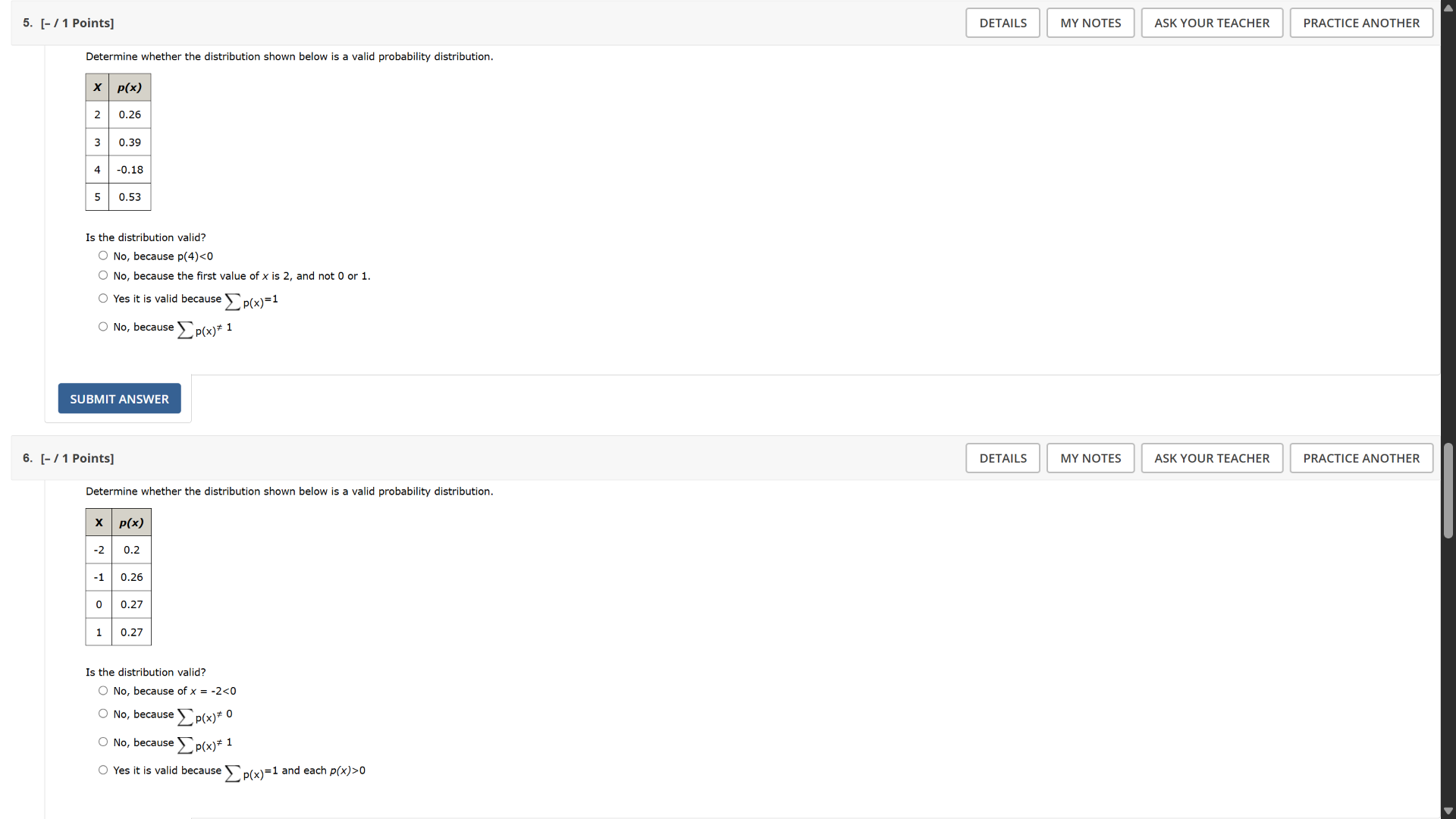Click the vertical scrollbar thumb
This screenshot has width=1456, height=819.
[x=1448, y=491]
